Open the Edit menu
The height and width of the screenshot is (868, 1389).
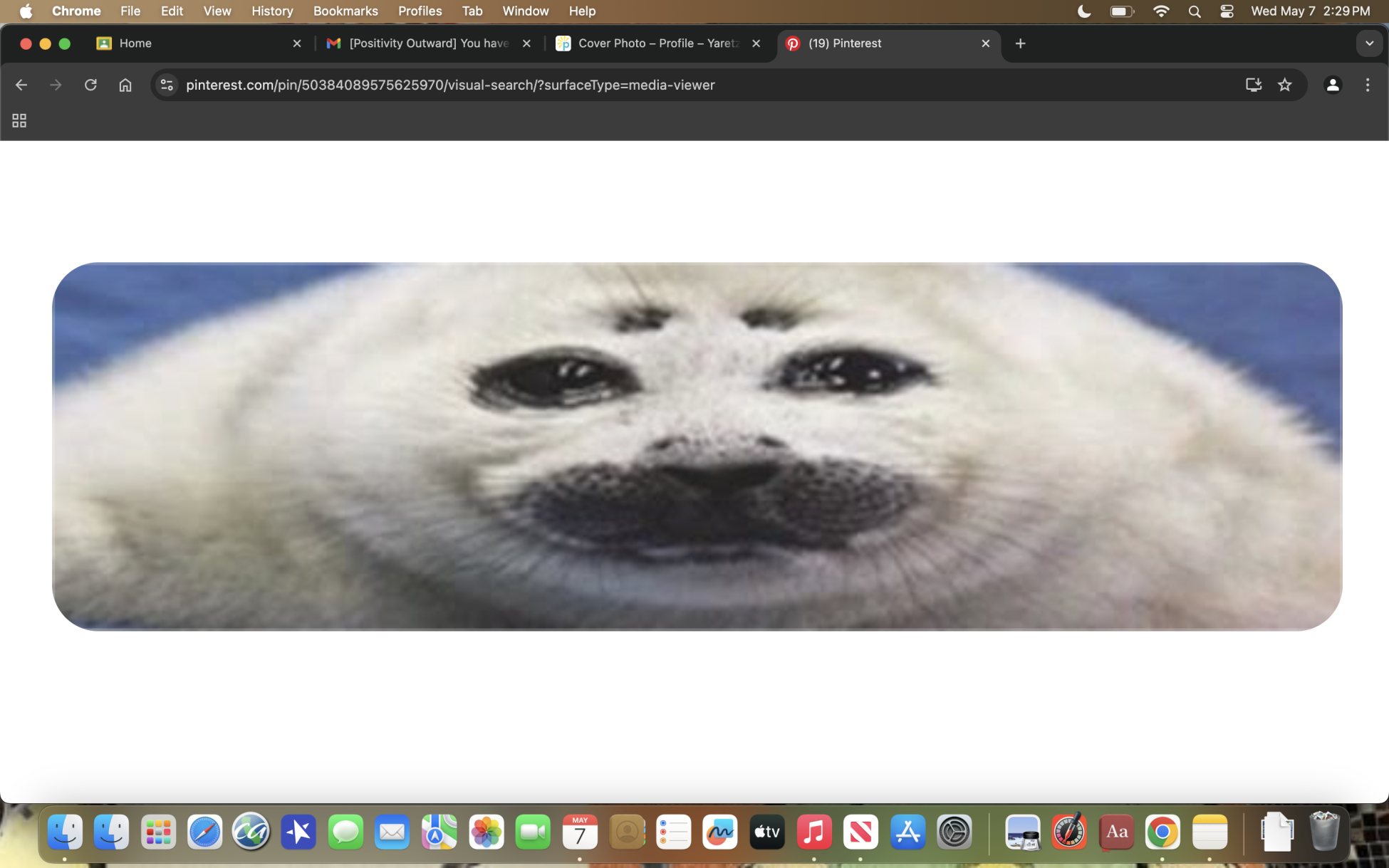tap(172, 11)
